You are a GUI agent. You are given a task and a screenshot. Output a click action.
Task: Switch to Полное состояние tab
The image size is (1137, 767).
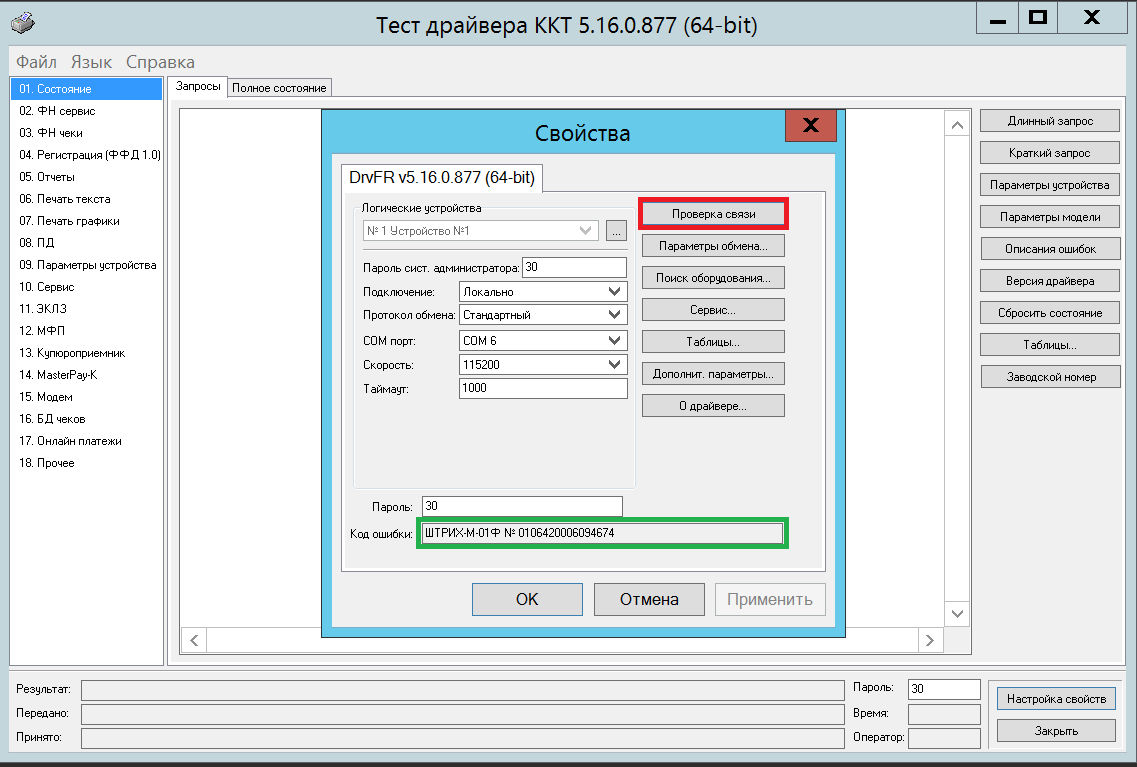click(279, 88)
